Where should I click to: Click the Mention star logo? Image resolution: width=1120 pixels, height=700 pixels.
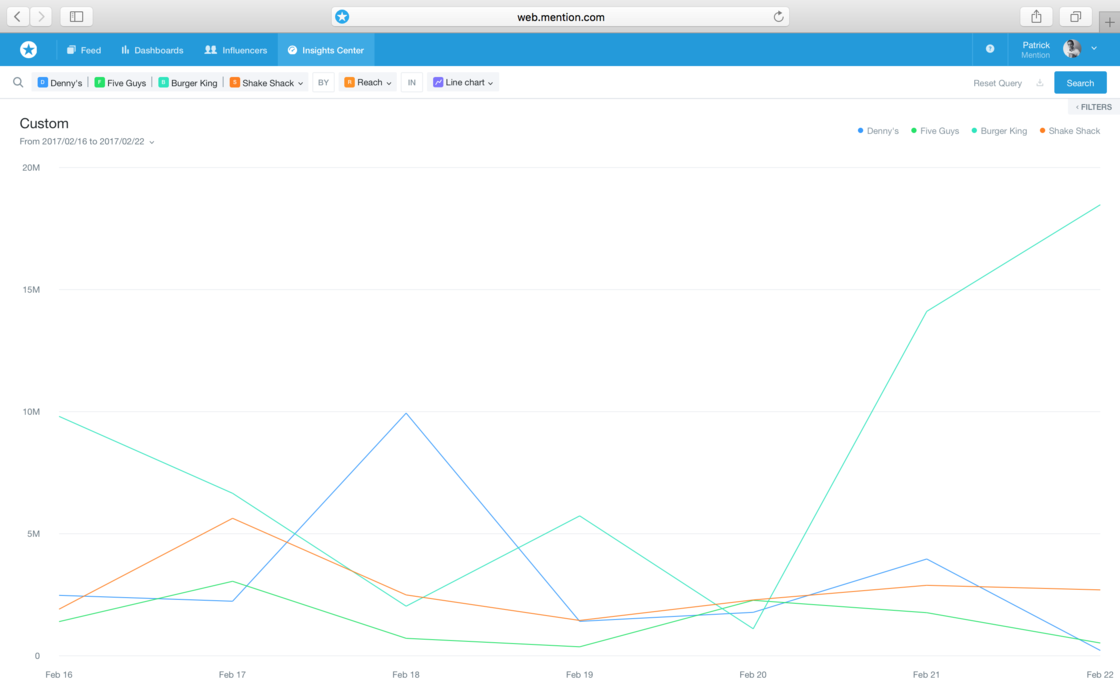coord(28,50)
